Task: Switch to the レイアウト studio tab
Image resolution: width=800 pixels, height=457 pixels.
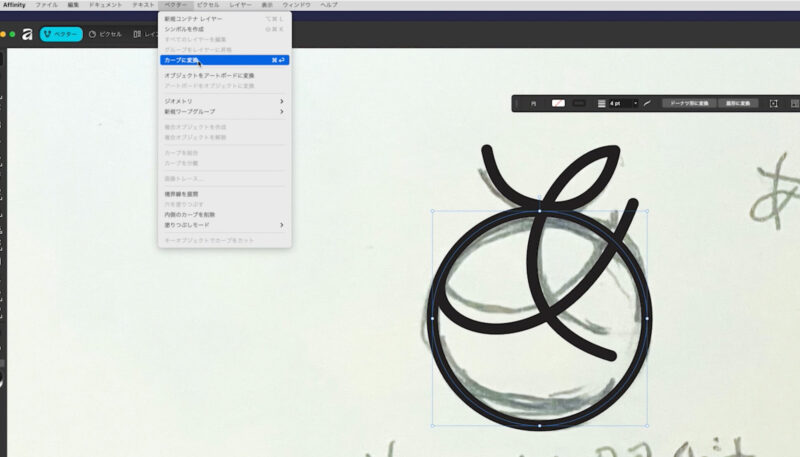Action: 145,34
